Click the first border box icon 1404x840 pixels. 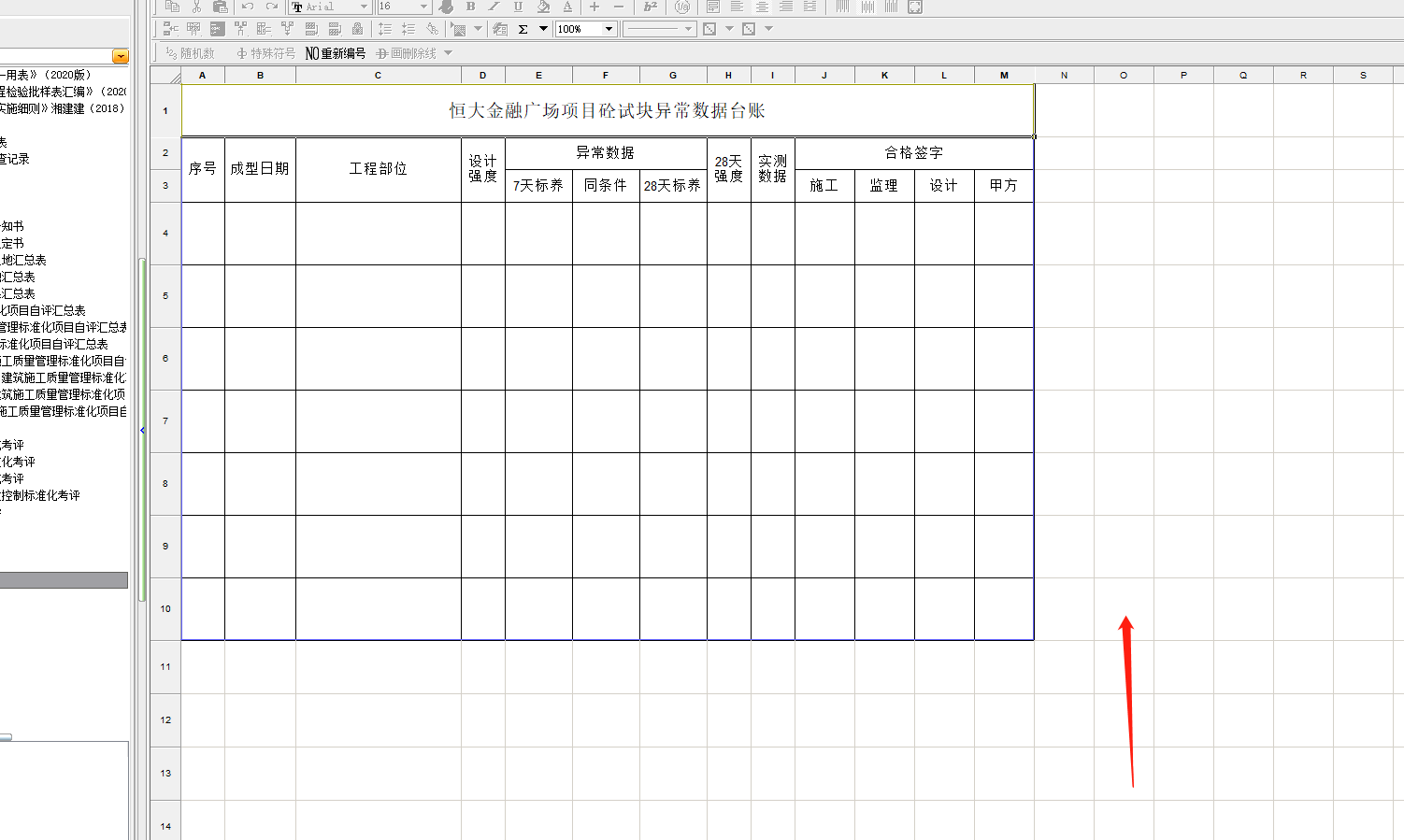(709, 29)
